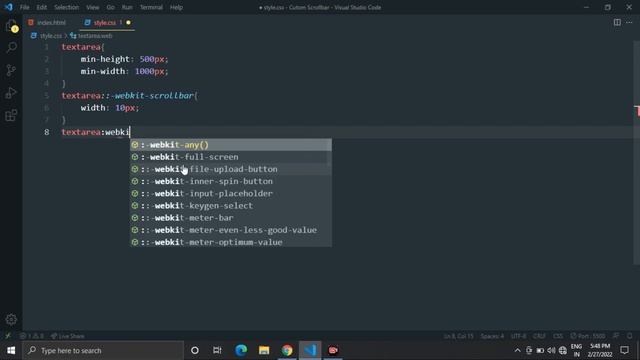Choose ::-webkit-meter-optimum-value suggestion
This screenshot has height=360, width=640.
[x=231, y=242]
